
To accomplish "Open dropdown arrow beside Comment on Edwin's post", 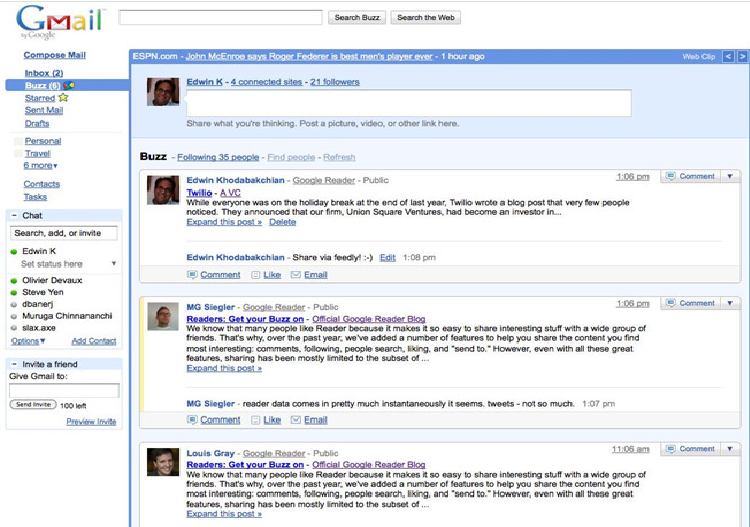I will (x=730, y=177).
